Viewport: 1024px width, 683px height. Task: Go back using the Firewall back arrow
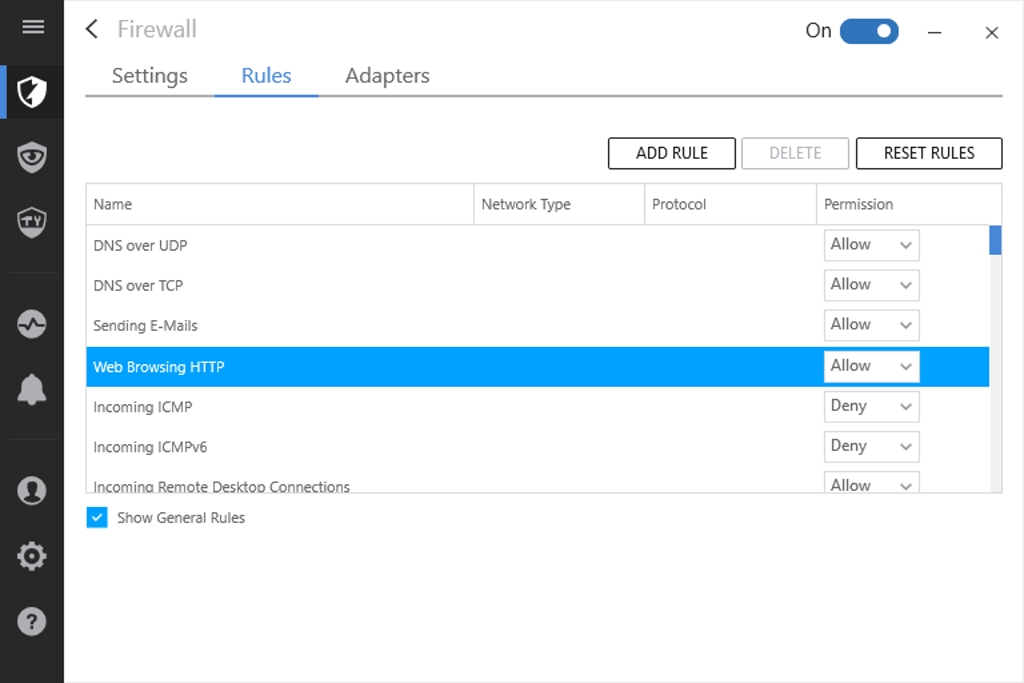[92, 30]
